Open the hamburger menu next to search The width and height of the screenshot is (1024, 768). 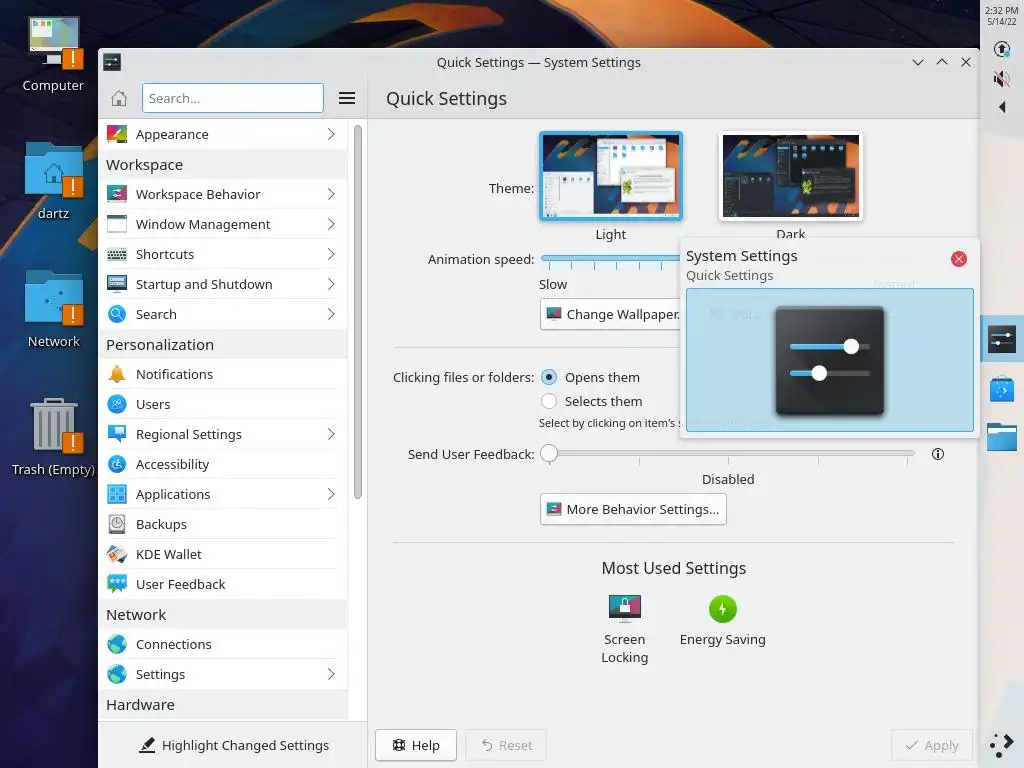tap(347, 99)
